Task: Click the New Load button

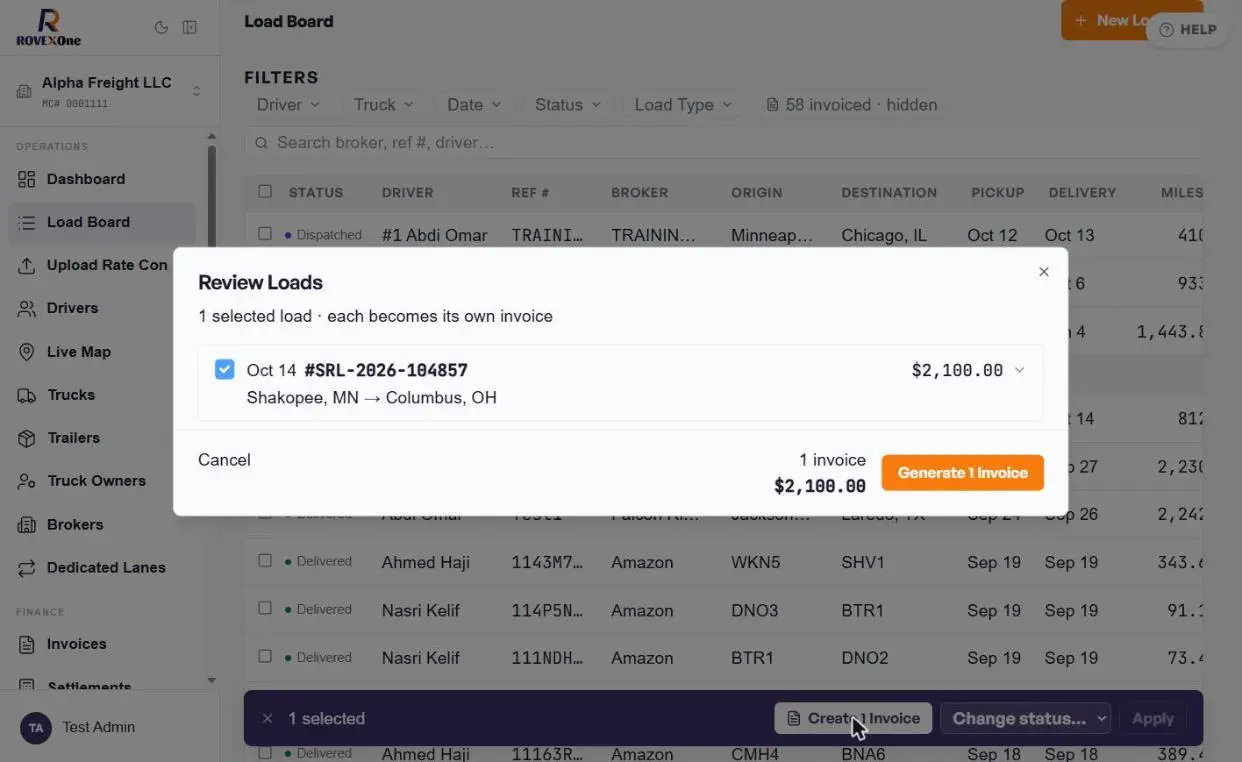Action: point(1131,20)
